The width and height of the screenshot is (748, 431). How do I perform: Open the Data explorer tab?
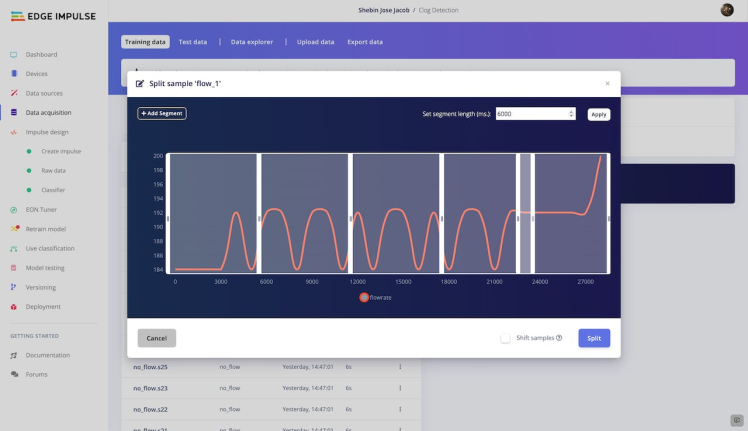[252, 42]
